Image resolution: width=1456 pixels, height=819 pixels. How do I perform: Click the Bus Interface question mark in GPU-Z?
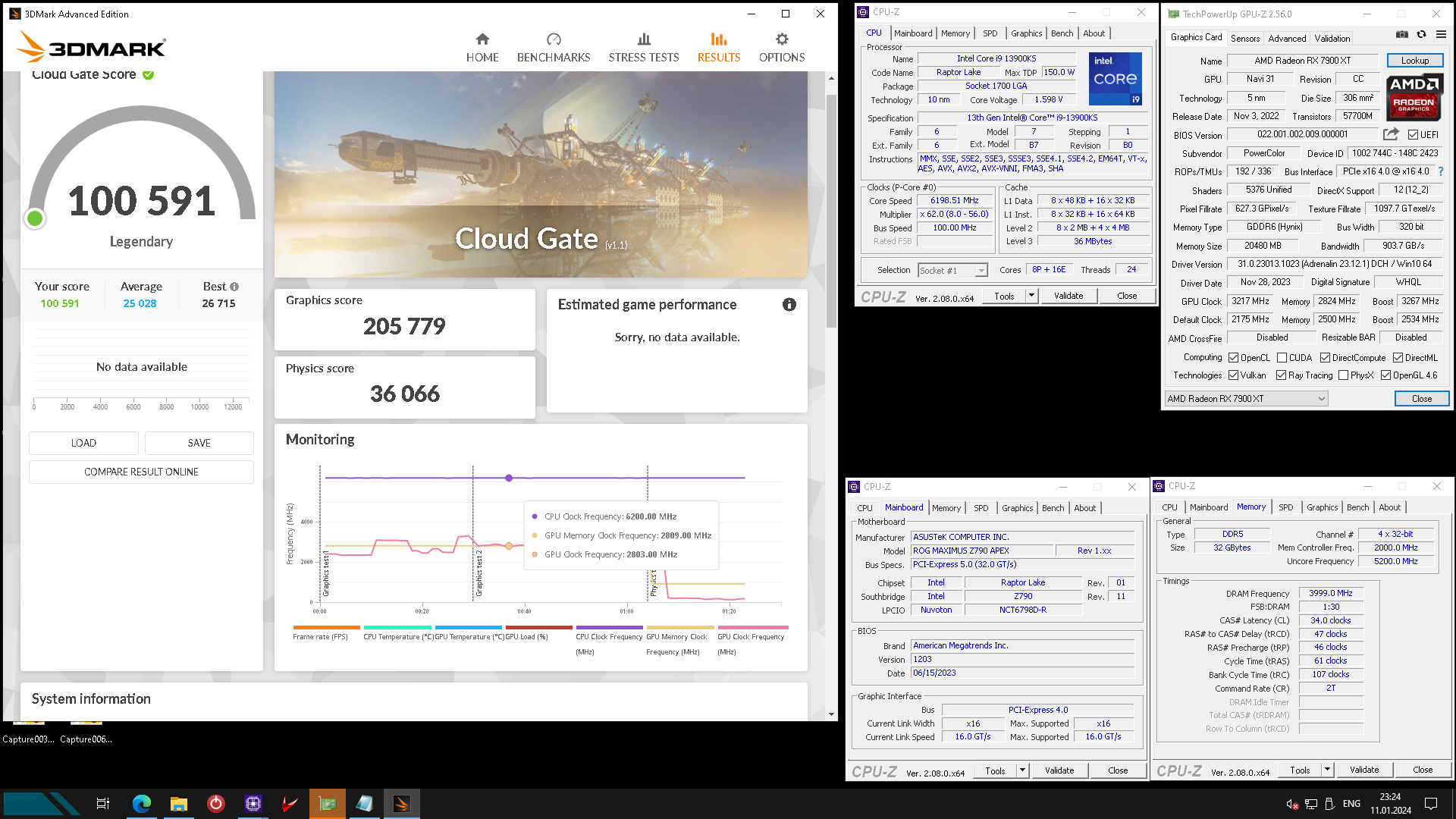click(x=1441, y=171)
